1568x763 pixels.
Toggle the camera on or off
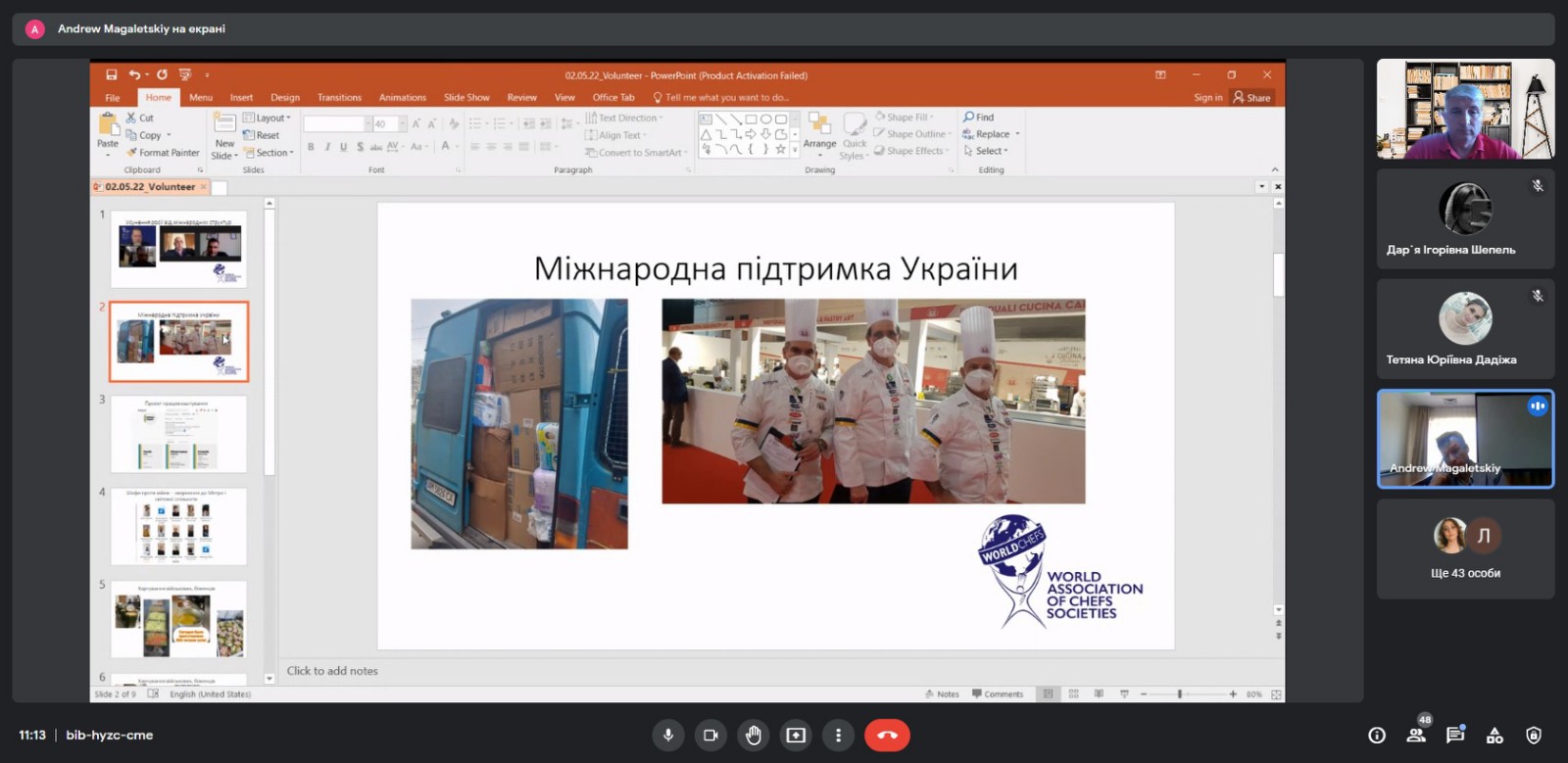tap(710, 736)
